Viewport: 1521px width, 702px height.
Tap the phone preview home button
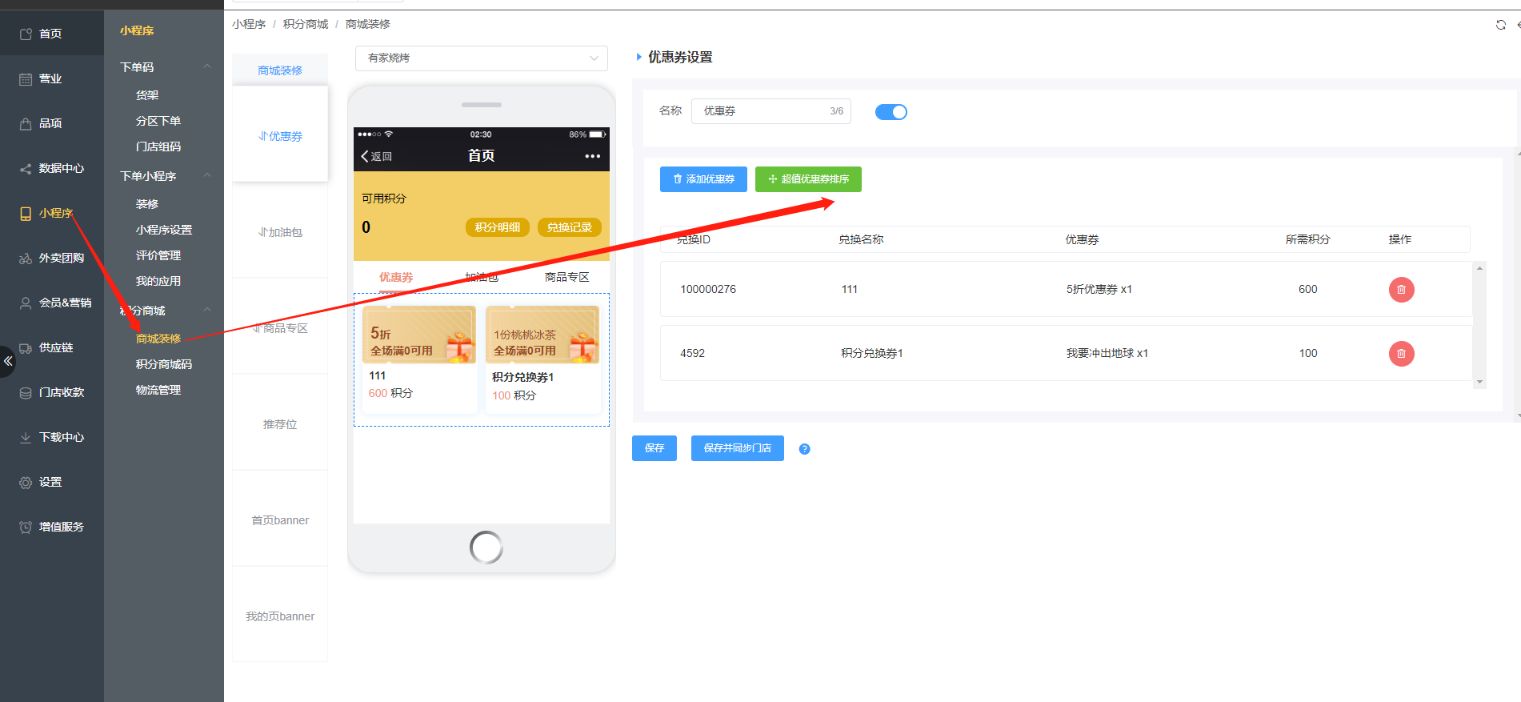coord(486,546)
